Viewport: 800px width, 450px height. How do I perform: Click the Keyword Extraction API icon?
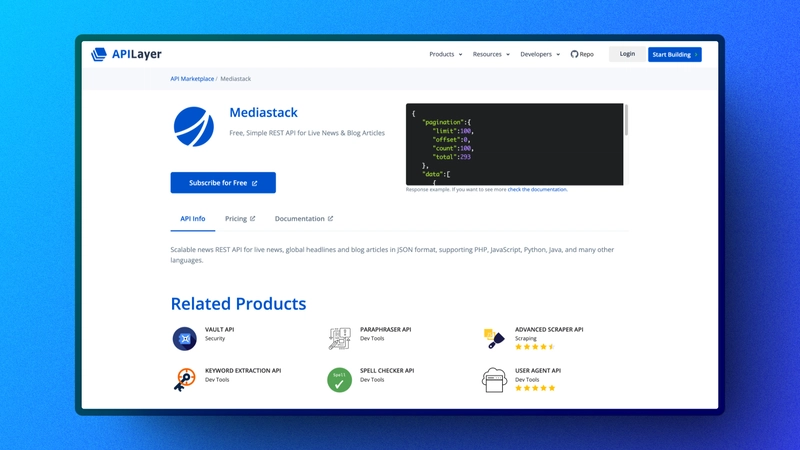coord(184,380)
